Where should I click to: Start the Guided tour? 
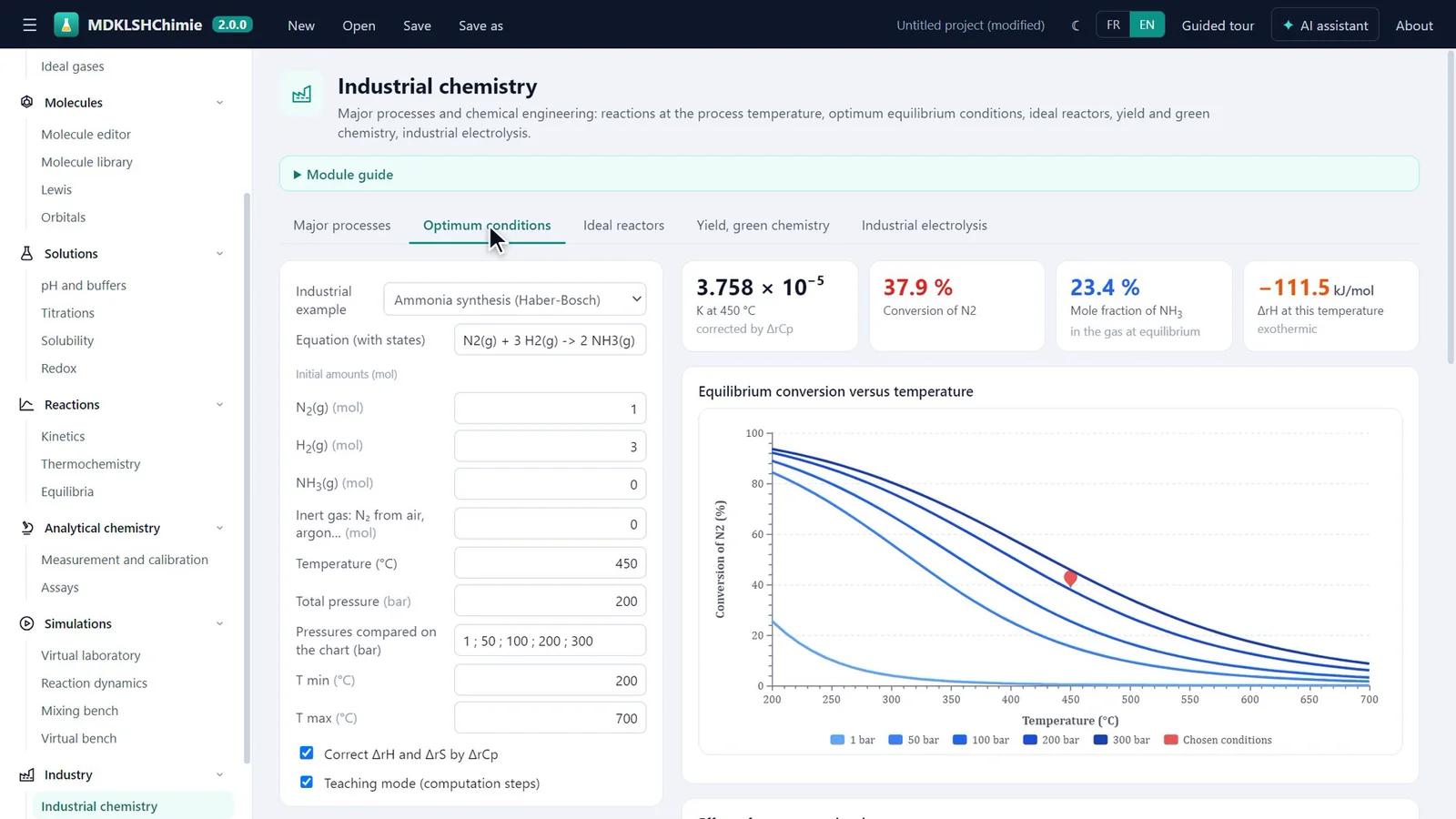point(1218,25)
